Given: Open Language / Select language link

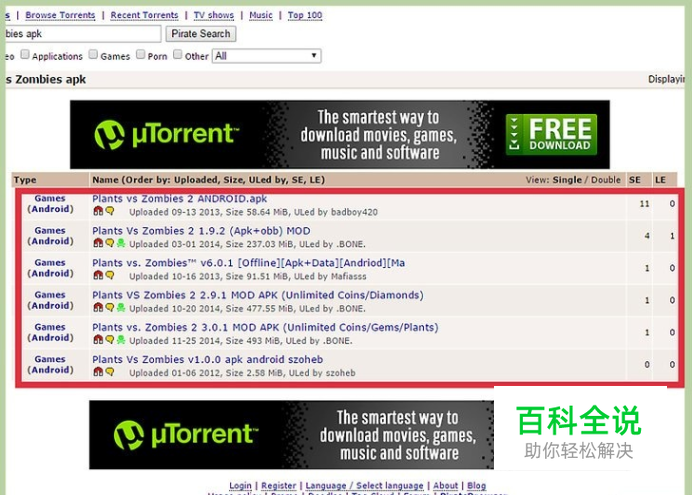Looking at the screenshot, I should point(365,486).
